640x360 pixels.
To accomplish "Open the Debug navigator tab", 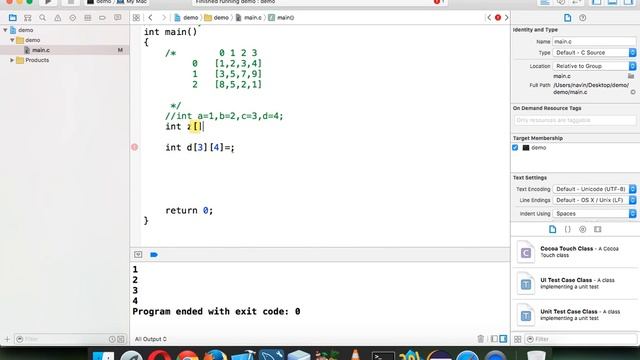I will (x=87, y=18).
